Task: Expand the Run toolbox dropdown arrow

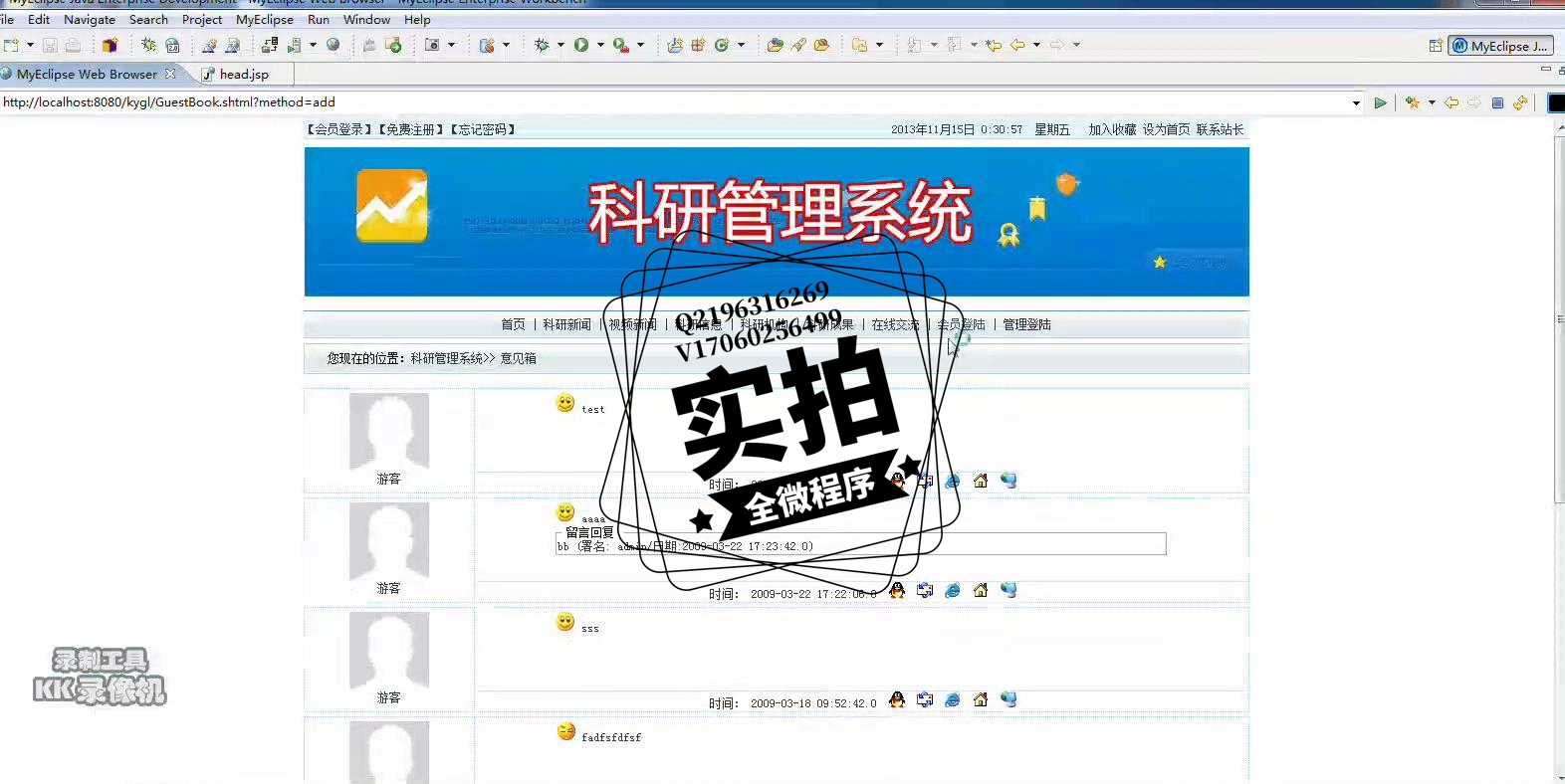Action: (640, 45)
